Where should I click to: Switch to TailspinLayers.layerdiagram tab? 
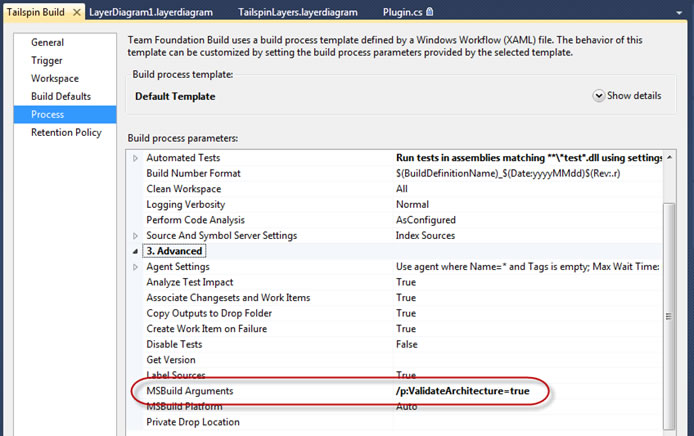click(x=298, y=12)
